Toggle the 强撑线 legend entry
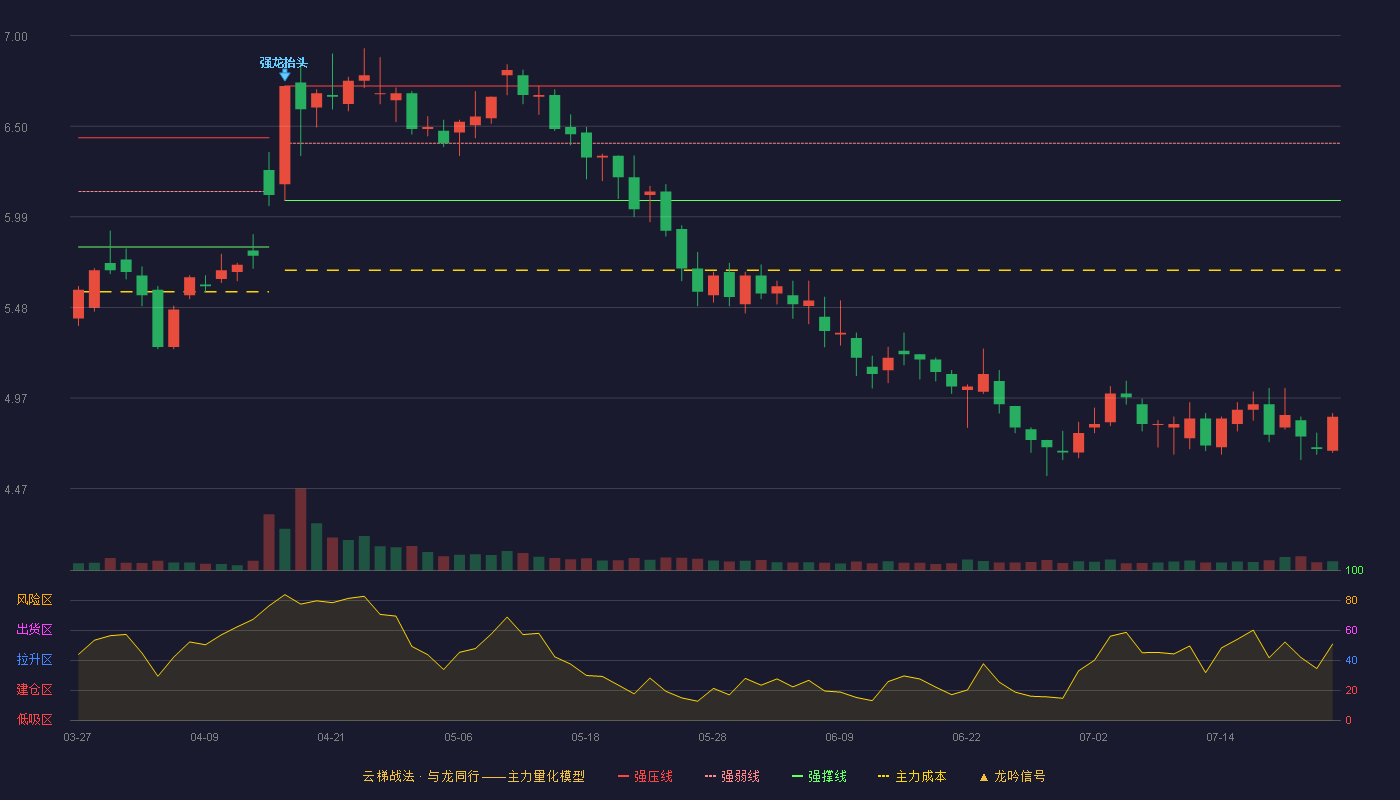This screenshot has width=1400, height=800. 819,776
